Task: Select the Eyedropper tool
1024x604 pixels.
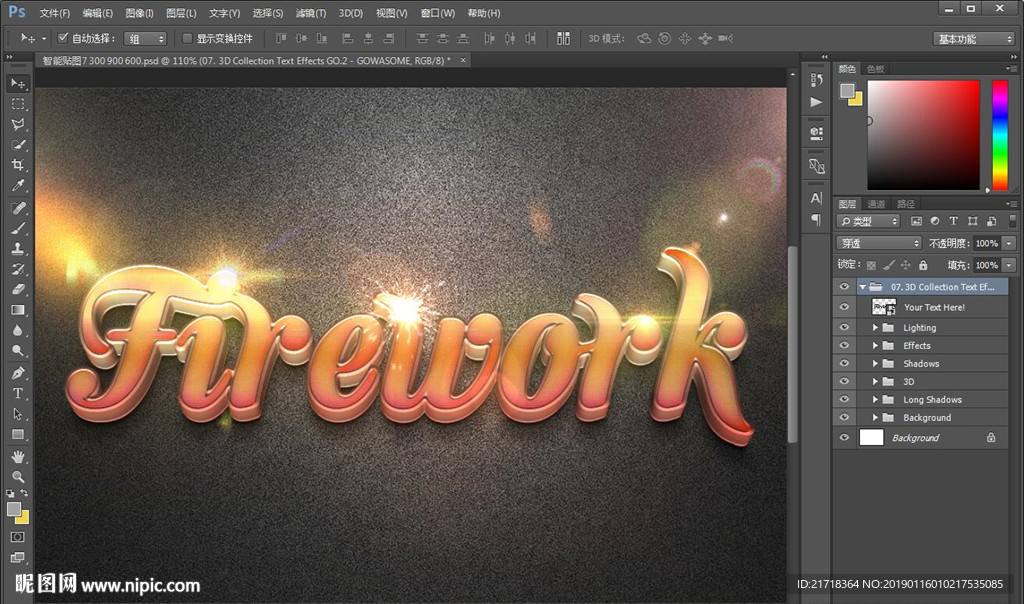Action: coord(18,186)
